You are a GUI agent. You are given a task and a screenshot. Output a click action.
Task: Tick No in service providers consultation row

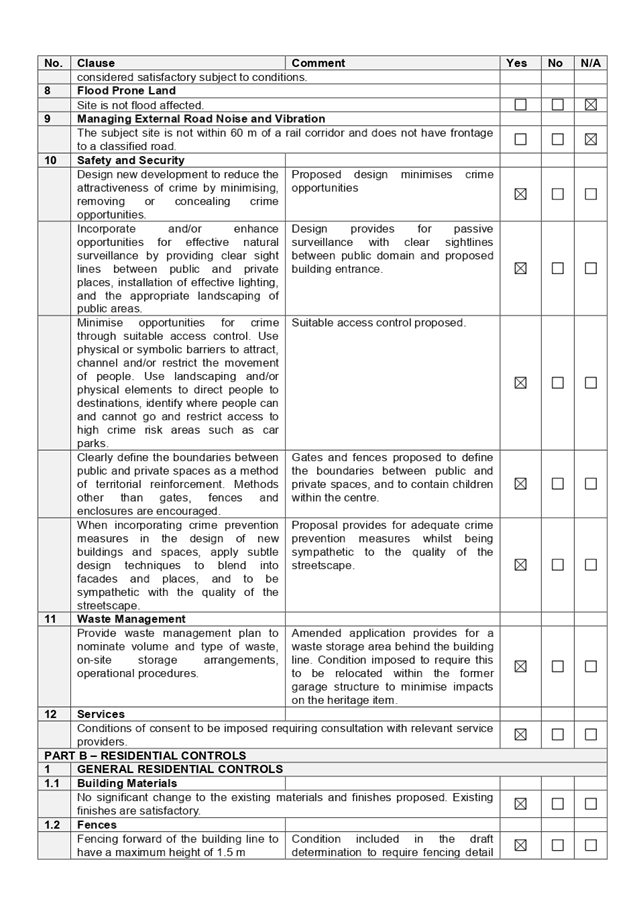click(557, 734)
